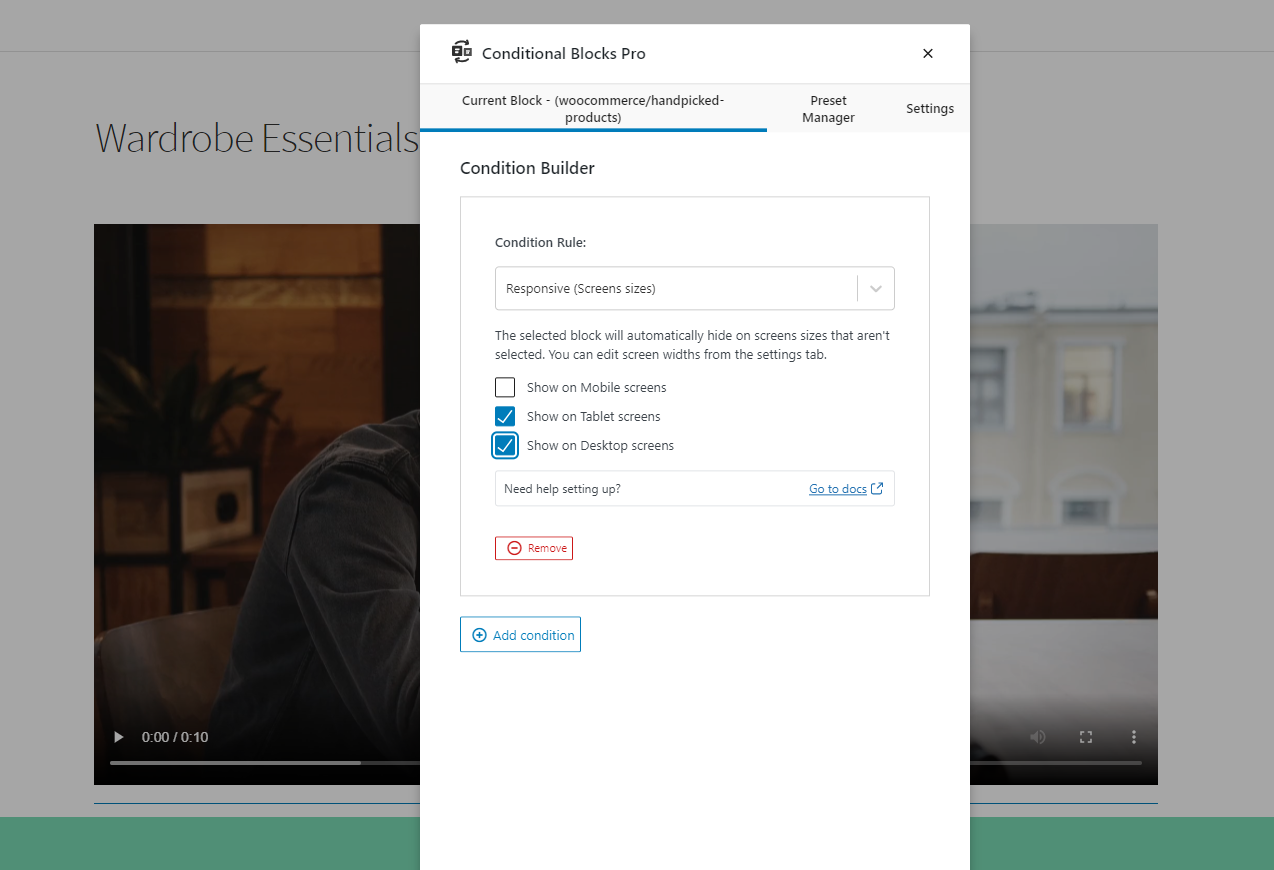Click the external link icon beside Go to docs
Viewport: 1274px width, 870px height.
[x=877, y=489]
